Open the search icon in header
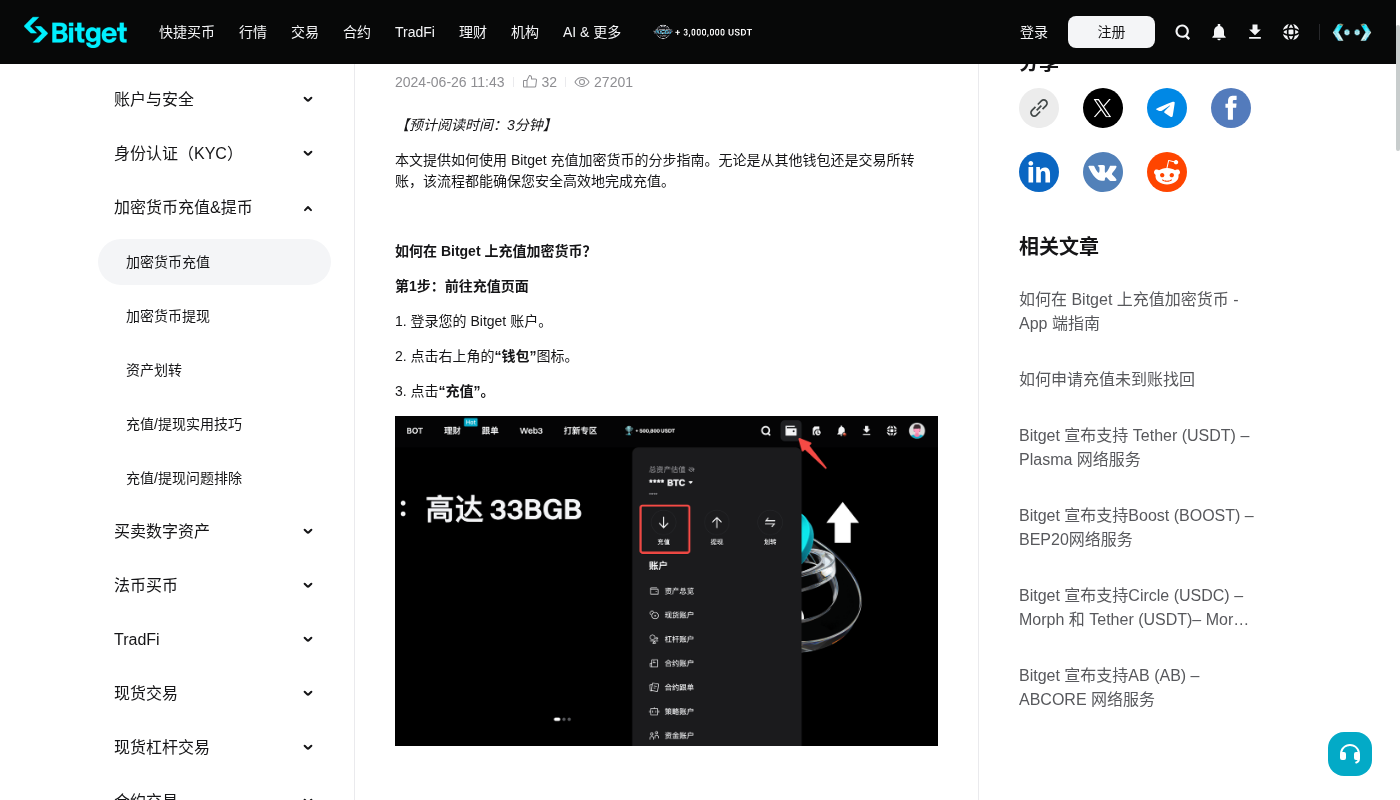This screenshot has height=800, width=1400. [x=1183, y=32]
